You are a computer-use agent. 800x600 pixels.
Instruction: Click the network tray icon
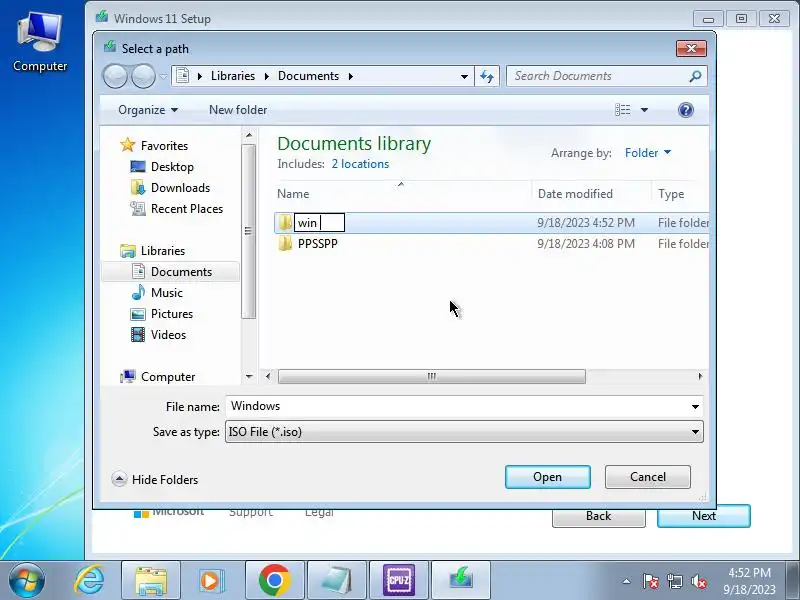point(674,581)
